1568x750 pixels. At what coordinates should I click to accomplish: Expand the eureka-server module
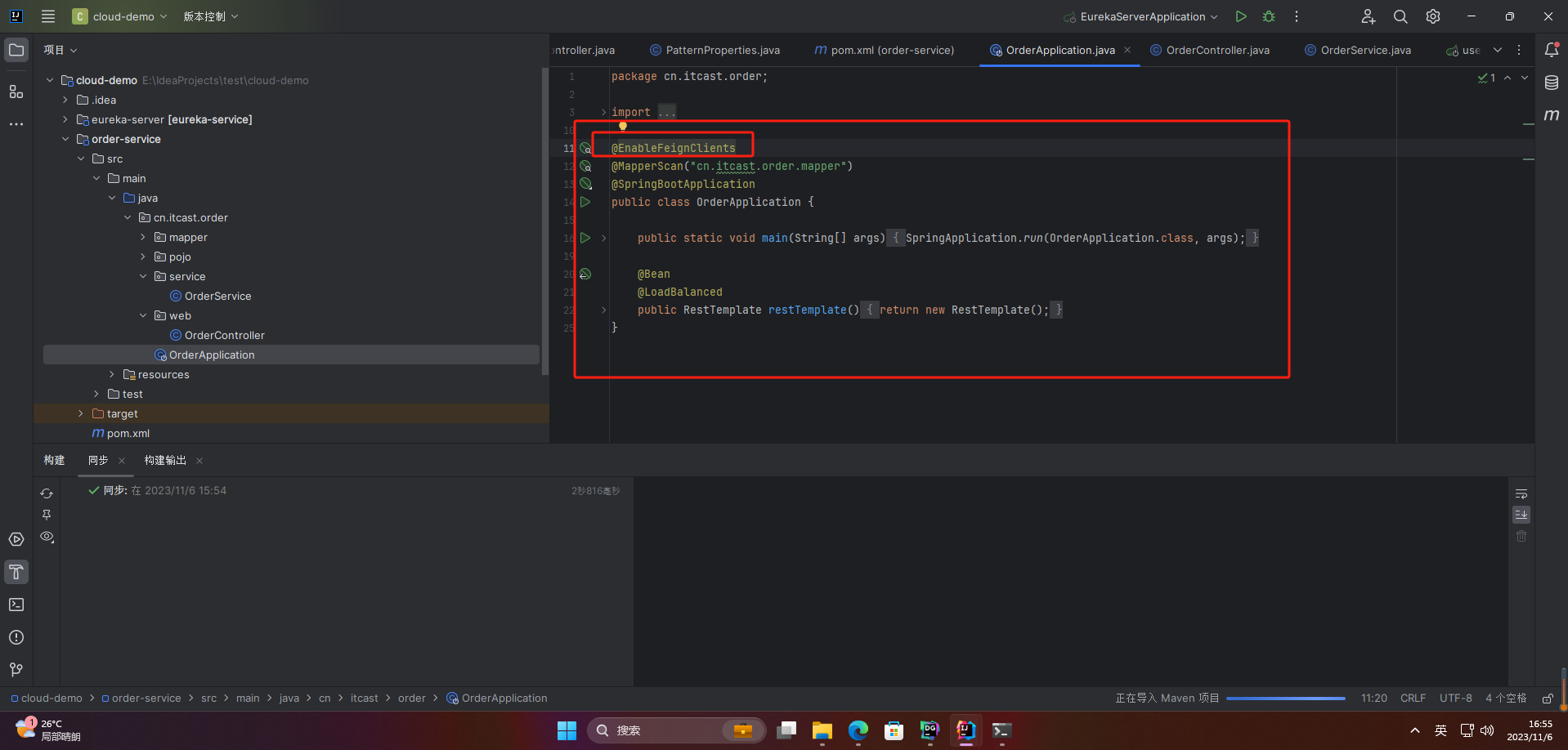pos(65,119)
